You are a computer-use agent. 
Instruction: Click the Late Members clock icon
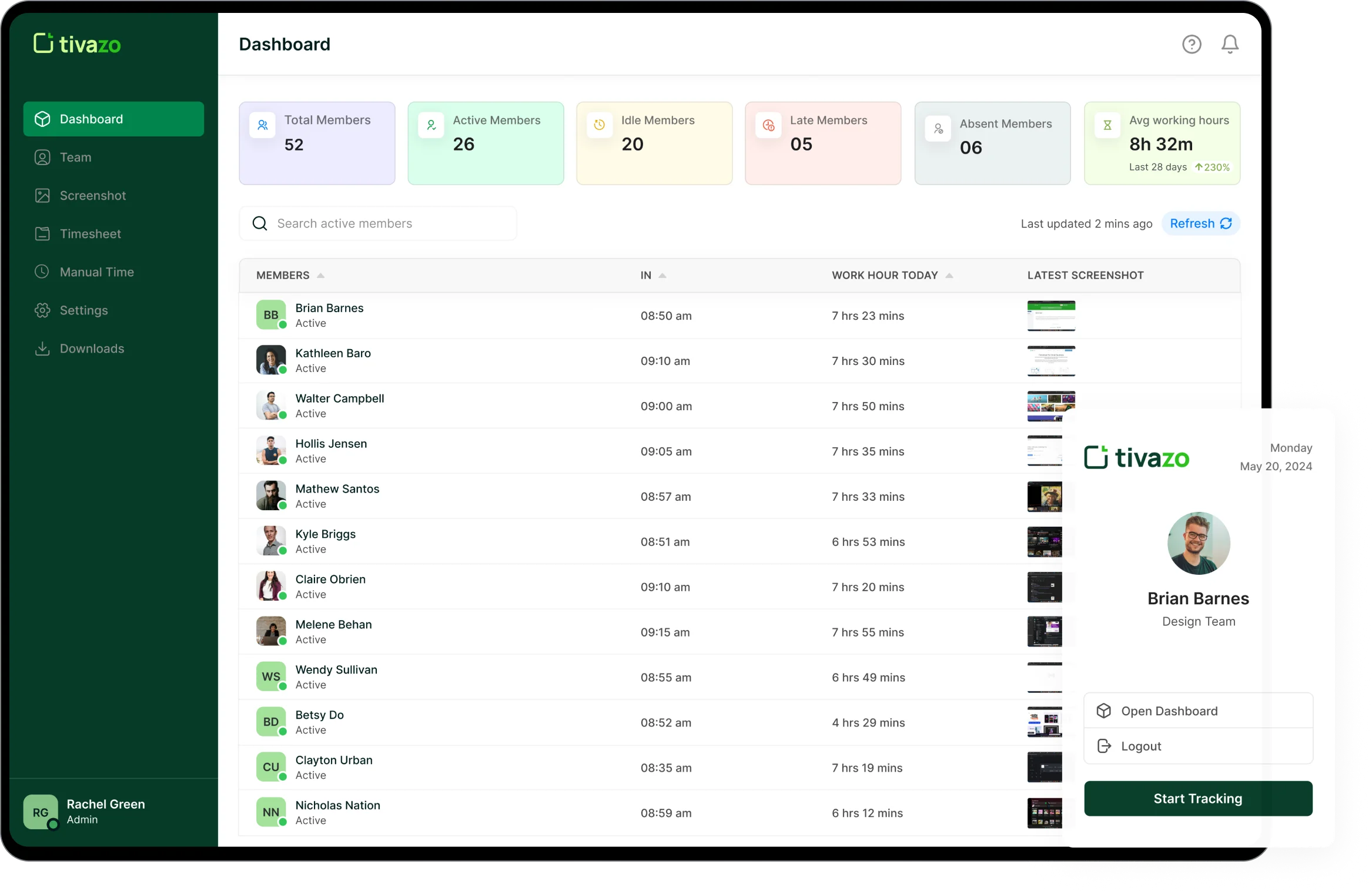tap(768, 125)
